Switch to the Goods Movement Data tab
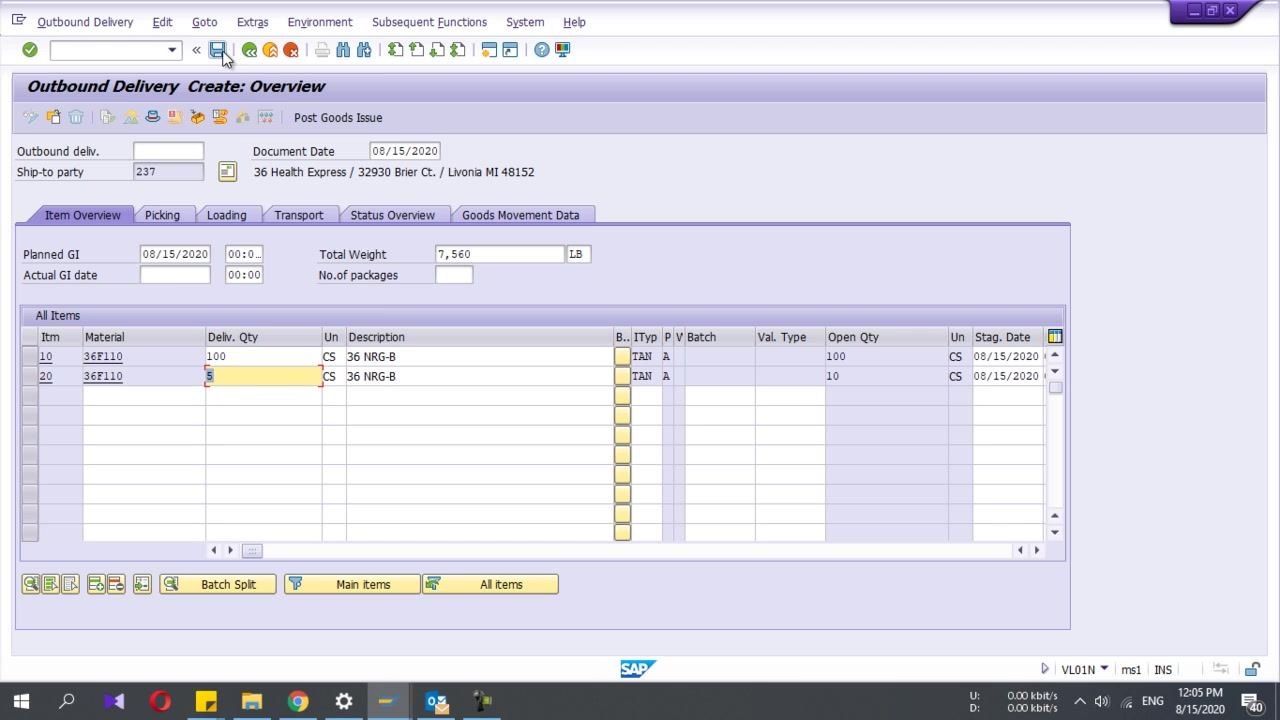1280x720 pixels. coord(520,215)
